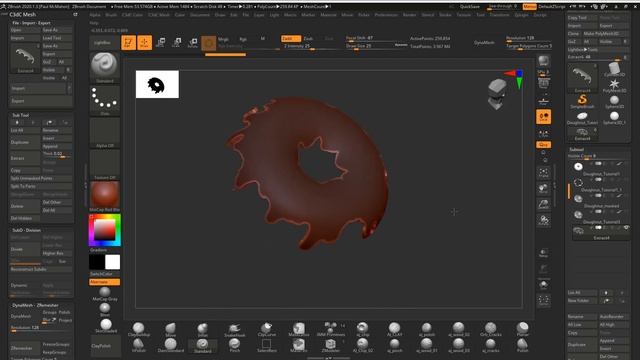
Task: Open the Preferences menu
Action: [x=386, y=15]
